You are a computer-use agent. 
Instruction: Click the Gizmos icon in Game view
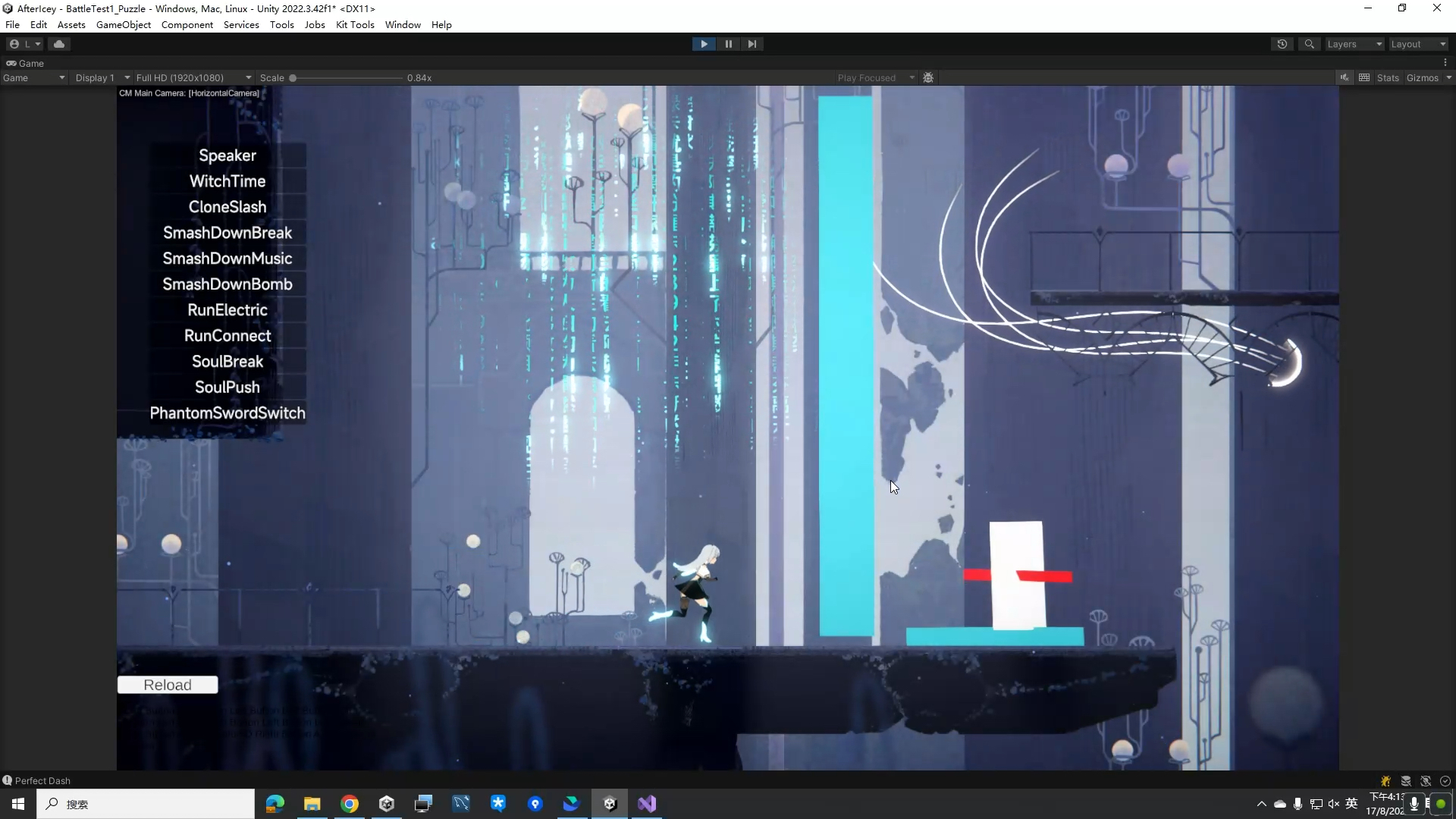[1422, 77]
